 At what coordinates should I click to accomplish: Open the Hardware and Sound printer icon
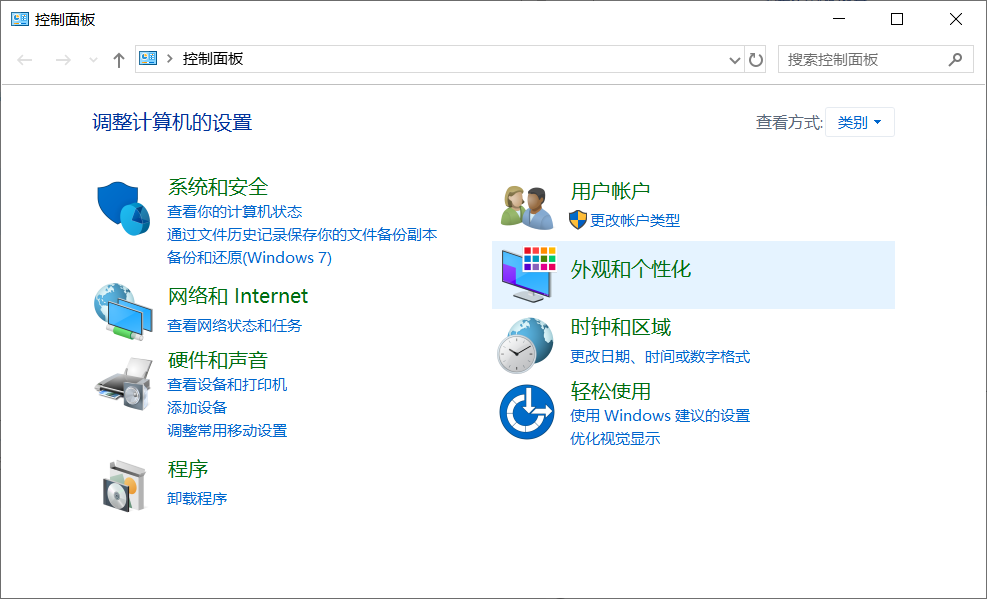tap(123, 384)
